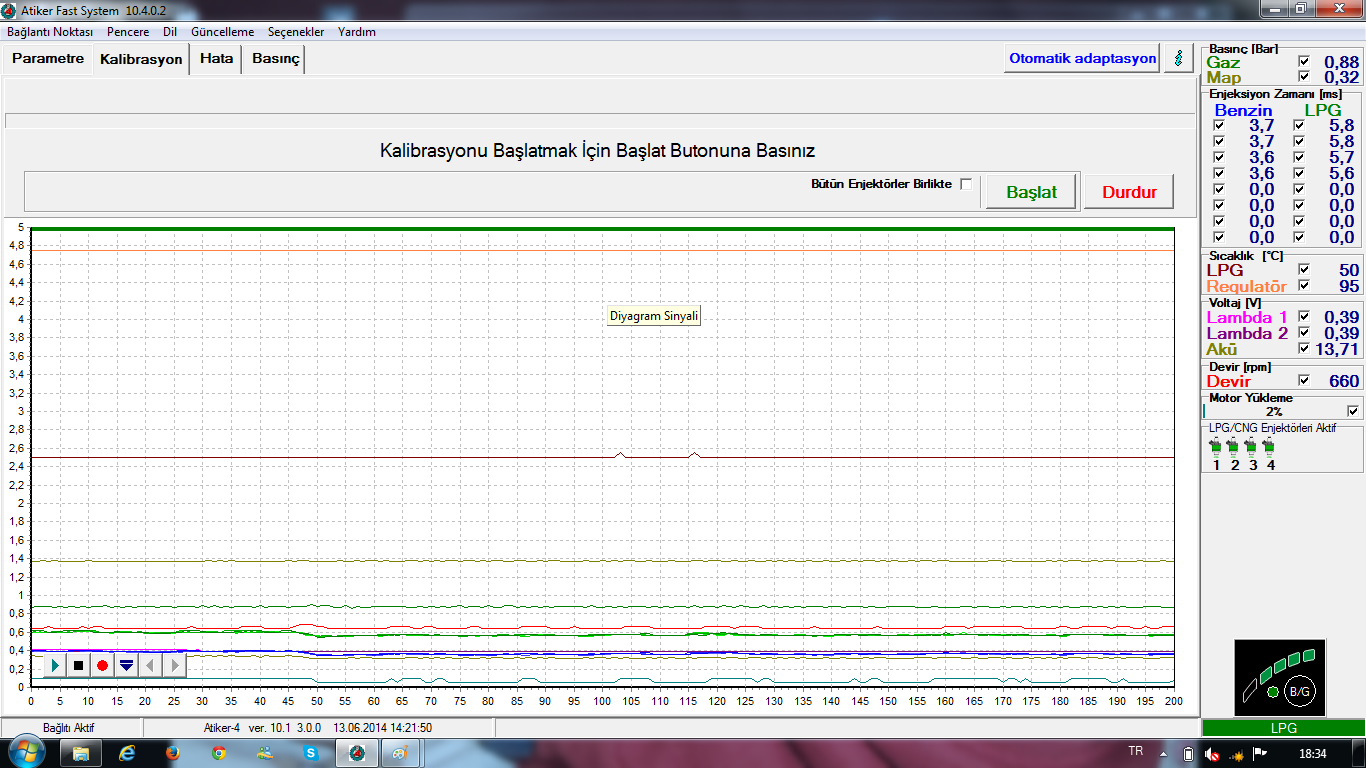Click the 18:34 taskbar clock
1366x768 pixels.
point(1313,753)
